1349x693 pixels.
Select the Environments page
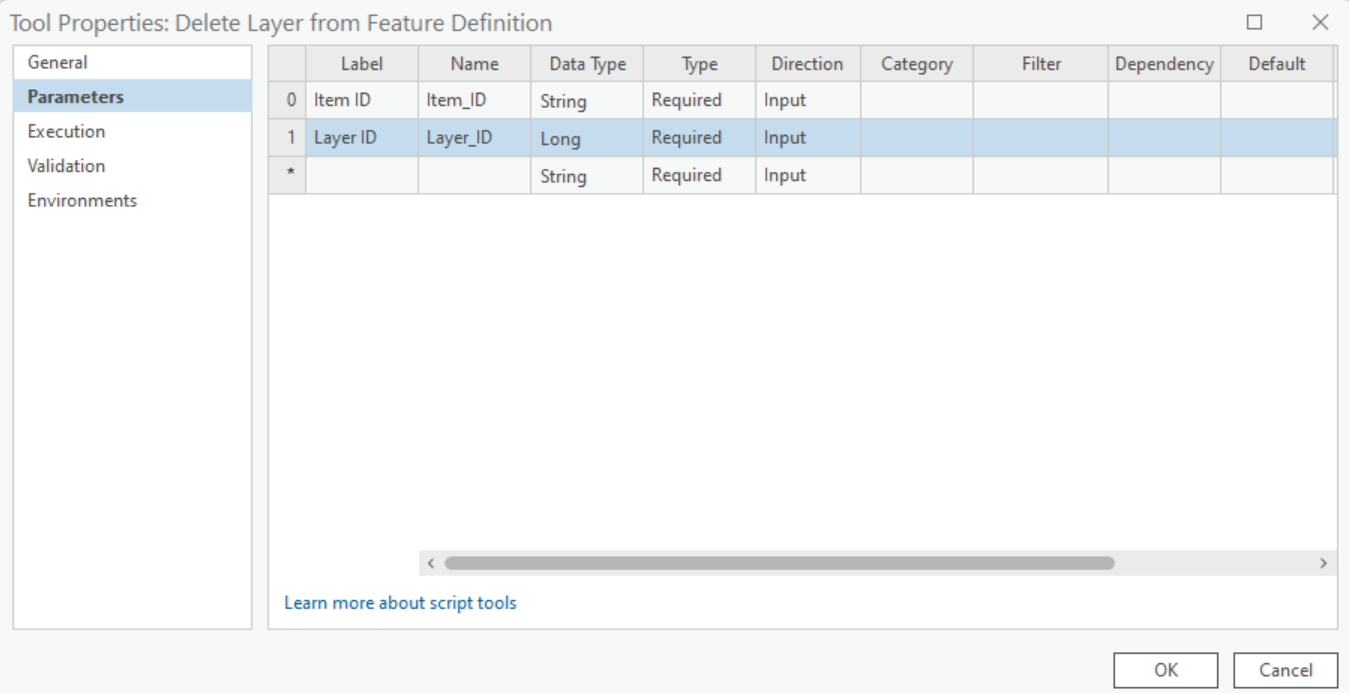82,200
